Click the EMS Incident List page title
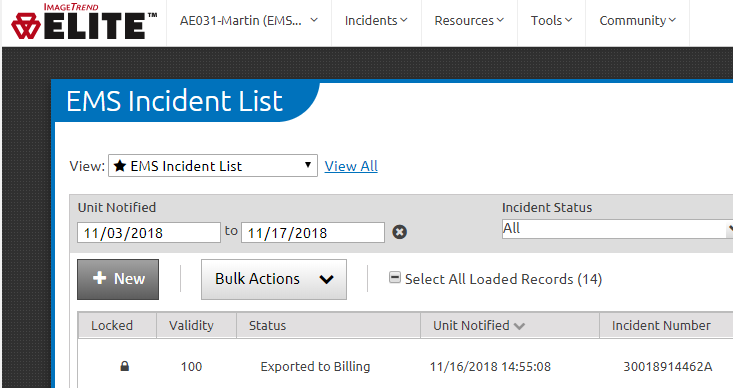This screenshot has height=388, width=733. tap(174, 101)
